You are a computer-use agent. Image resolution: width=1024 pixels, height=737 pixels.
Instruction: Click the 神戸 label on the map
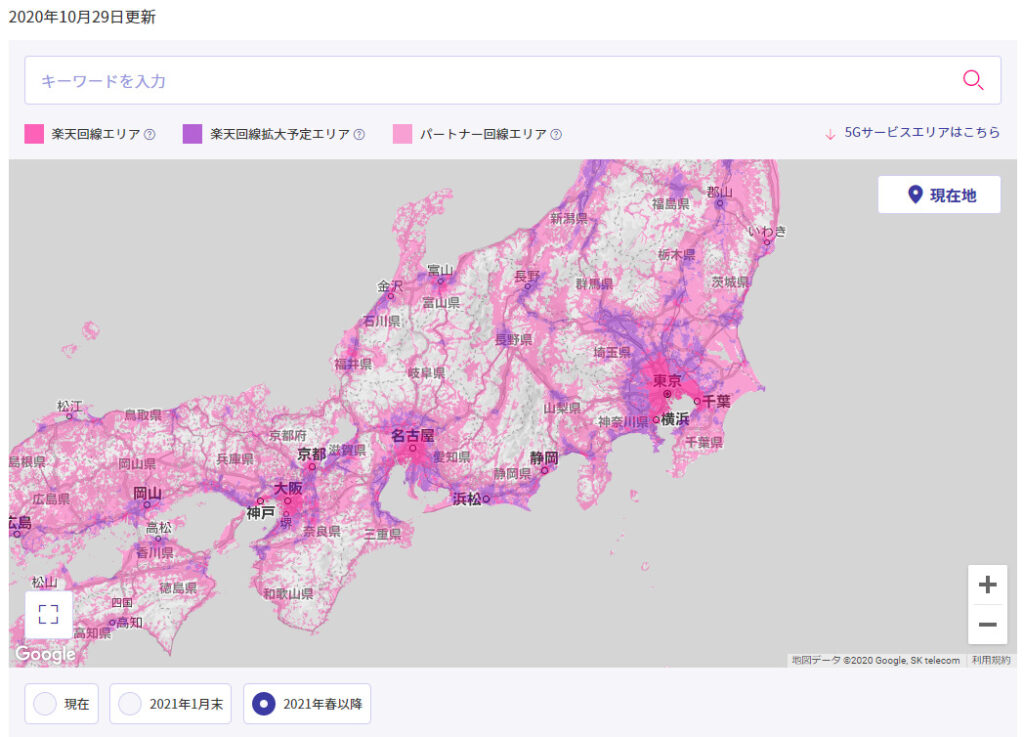point(261,513)
